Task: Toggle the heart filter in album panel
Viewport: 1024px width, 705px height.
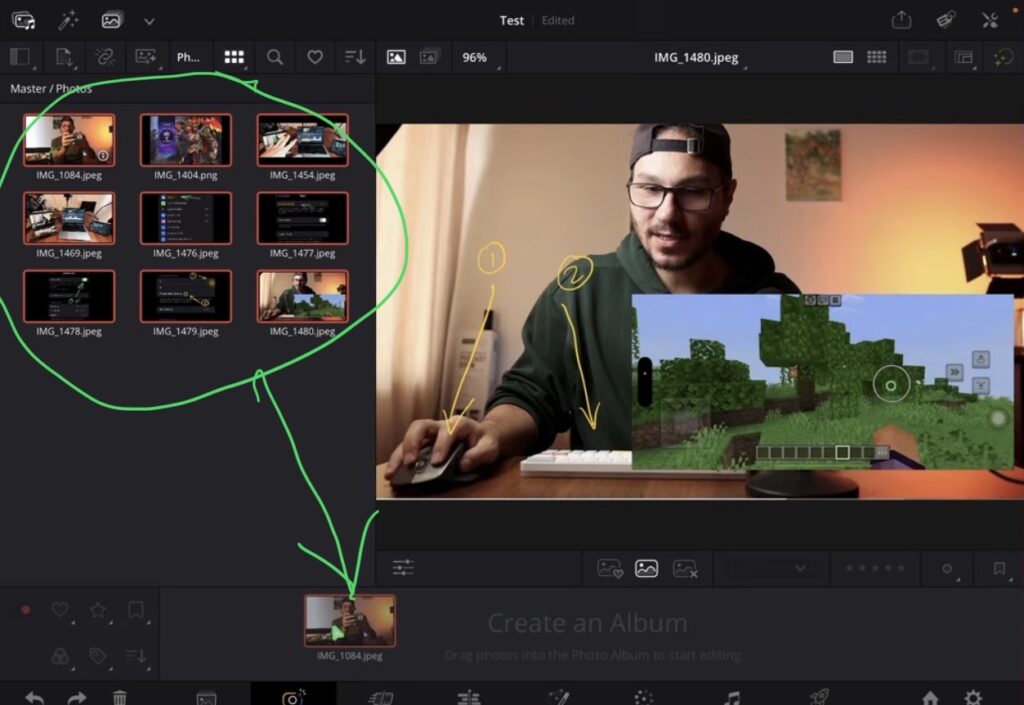Action: point(61,610)
